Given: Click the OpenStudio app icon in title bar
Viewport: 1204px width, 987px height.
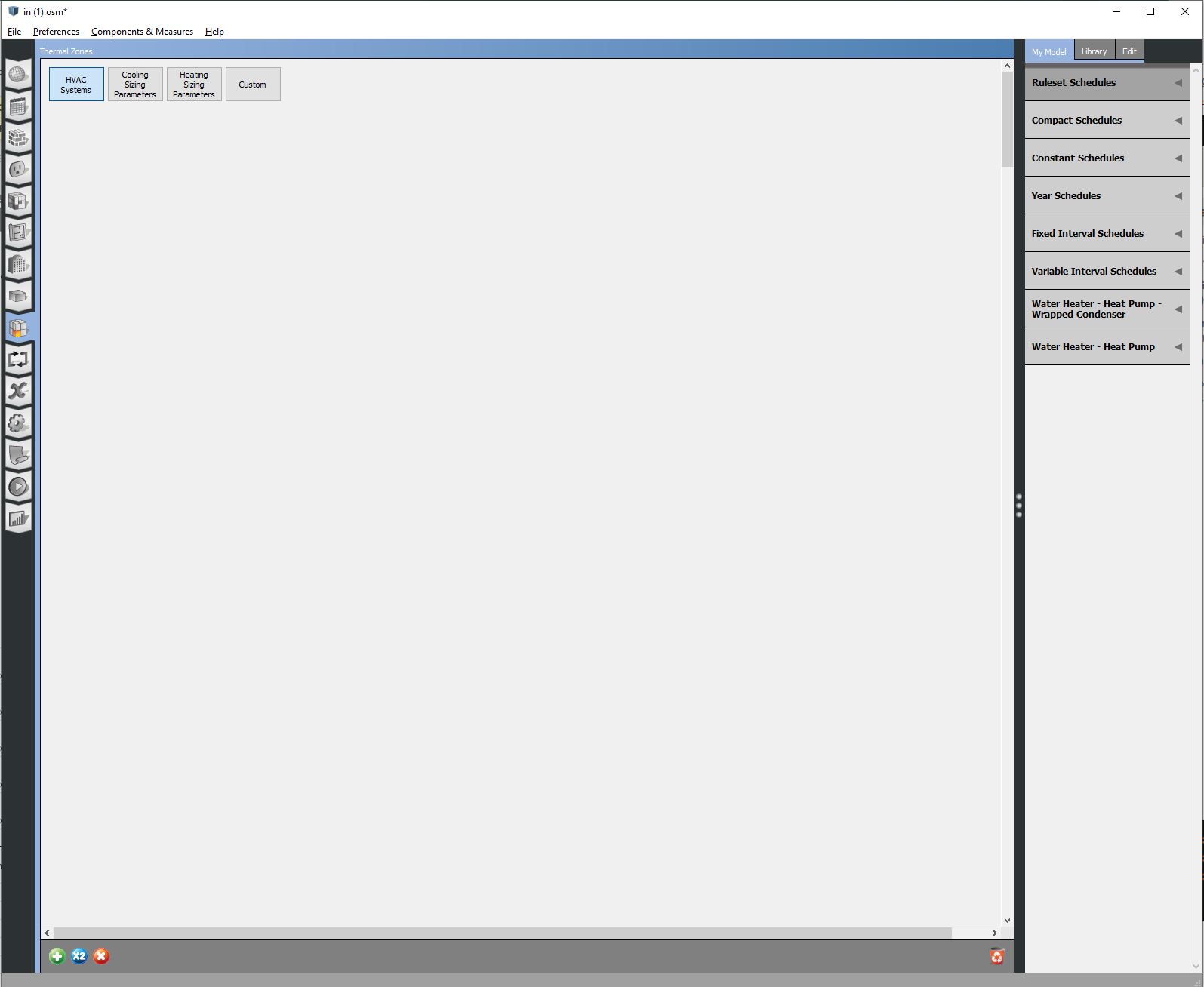Looking at the screenshot, I should click(x=13, y=11).
